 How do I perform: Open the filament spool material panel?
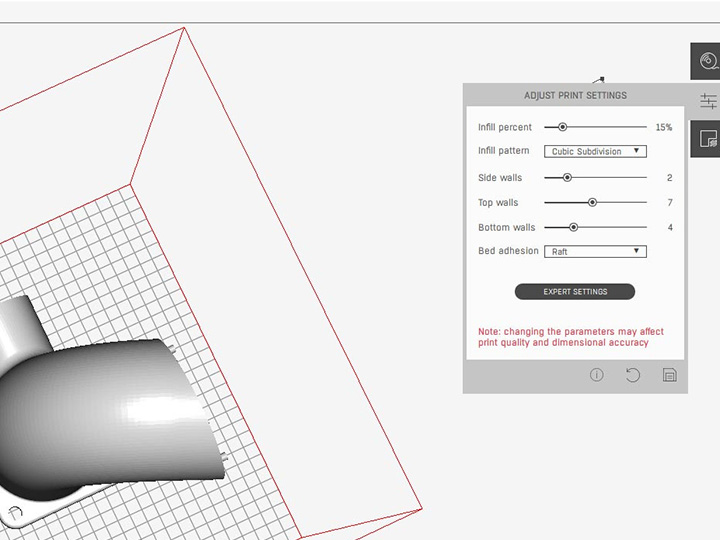pyautogui.click(x=708, y=61)
